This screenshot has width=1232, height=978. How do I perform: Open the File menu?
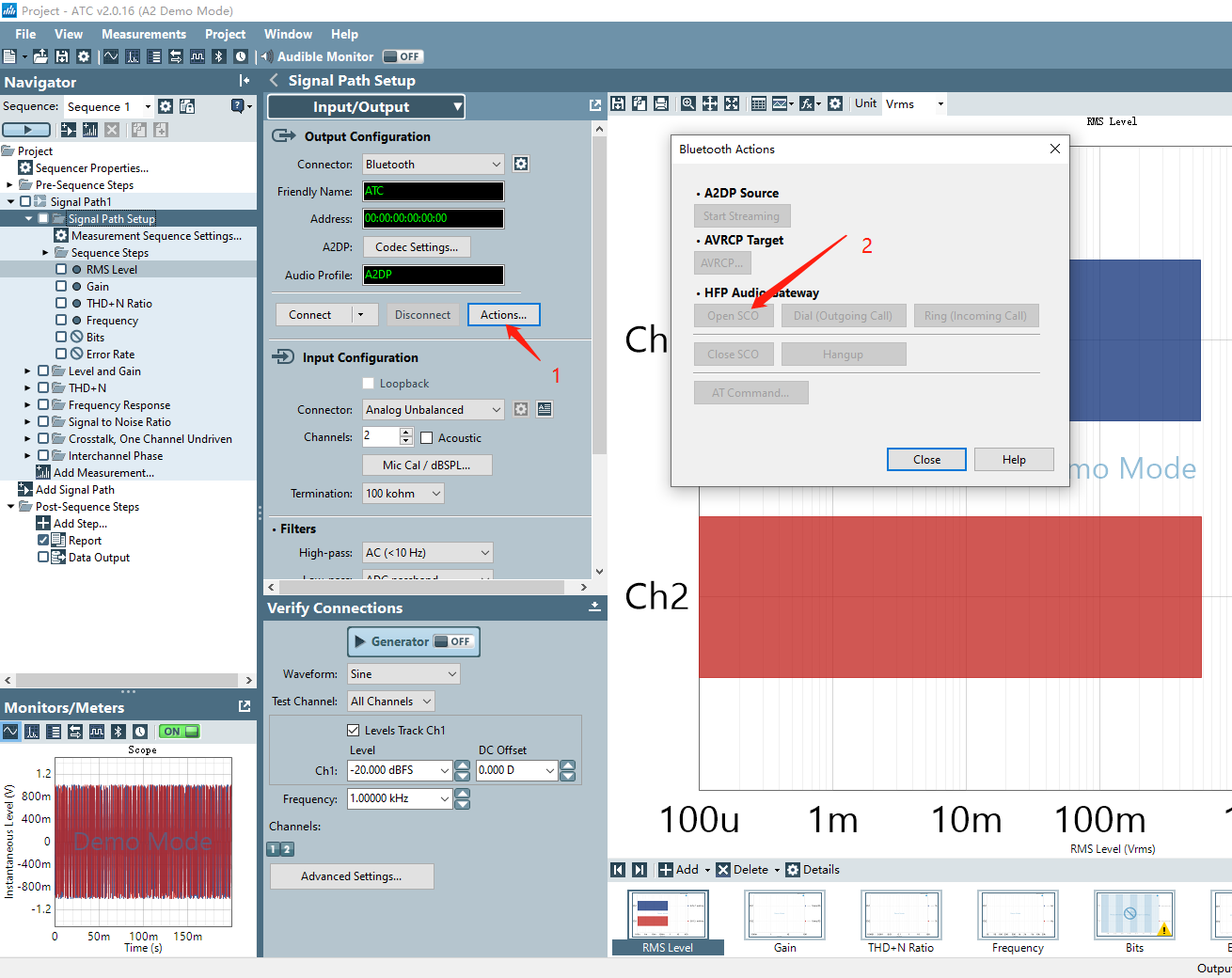(25, 34)
